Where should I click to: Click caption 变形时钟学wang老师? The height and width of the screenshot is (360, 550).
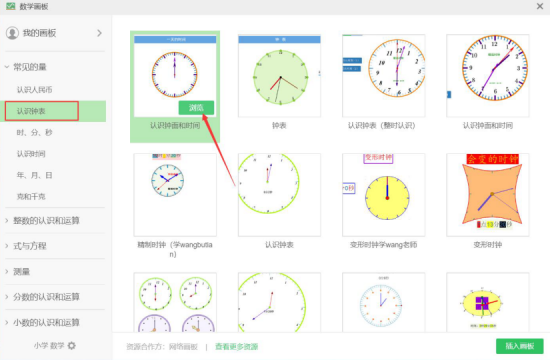[x=383, y=245]
